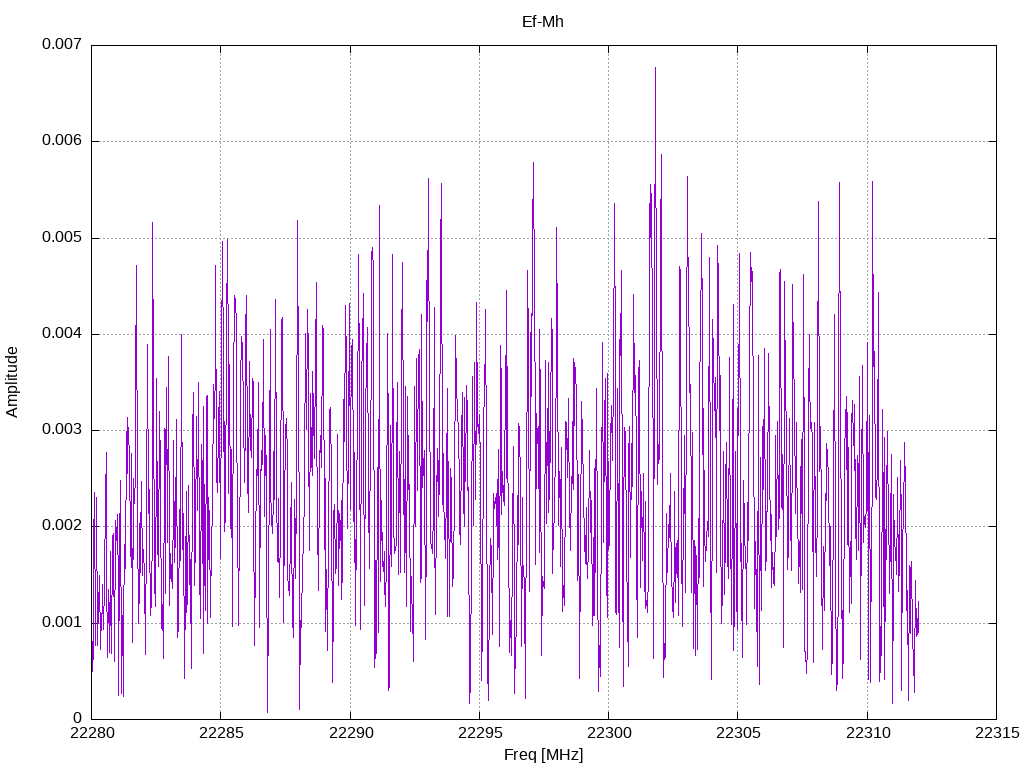Click the x-axis tick label 22305
The image size is (1024, 768).
pos(739,733)
